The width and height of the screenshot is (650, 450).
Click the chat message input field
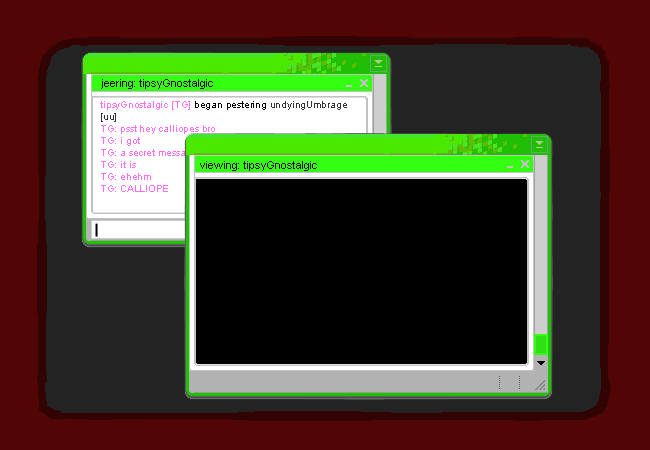140,230
